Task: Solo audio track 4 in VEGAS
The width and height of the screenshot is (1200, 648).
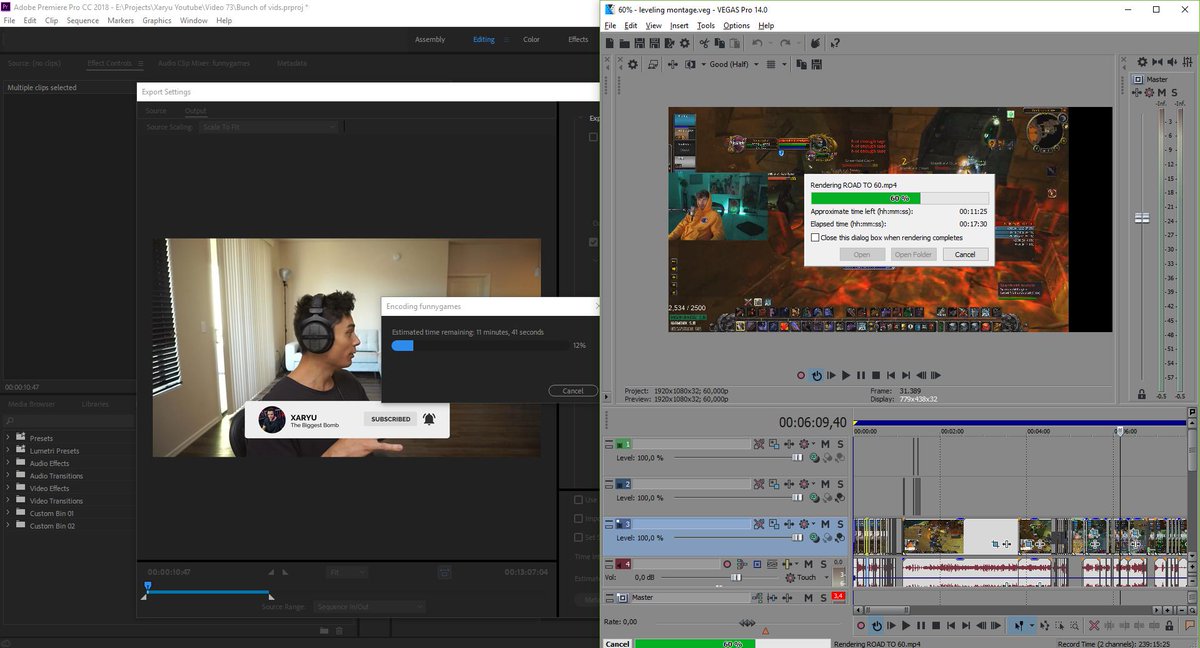Action: 823,564
